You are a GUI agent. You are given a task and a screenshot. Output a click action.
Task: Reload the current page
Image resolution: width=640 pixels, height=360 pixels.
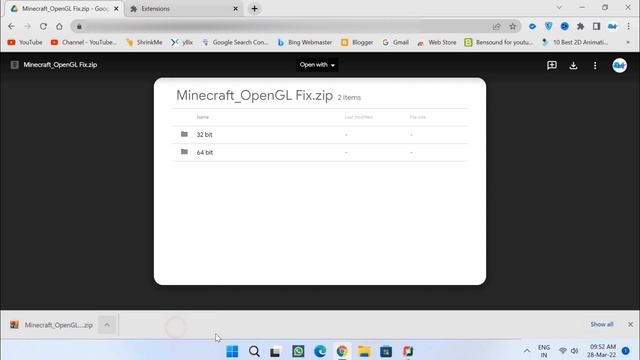[x=43, y=26]
